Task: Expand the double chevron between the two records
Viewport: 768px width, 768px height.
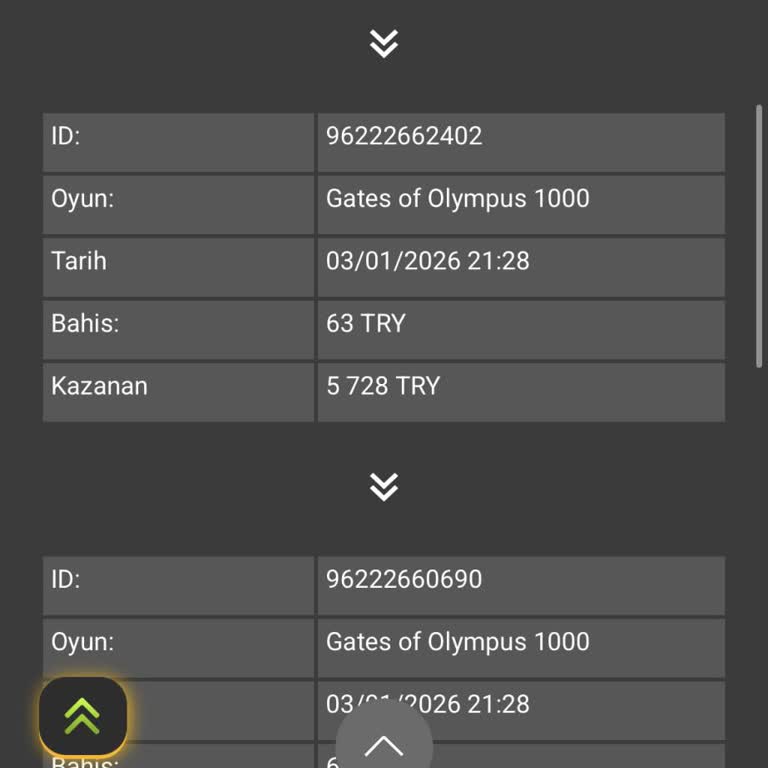Action: [384, 487]
